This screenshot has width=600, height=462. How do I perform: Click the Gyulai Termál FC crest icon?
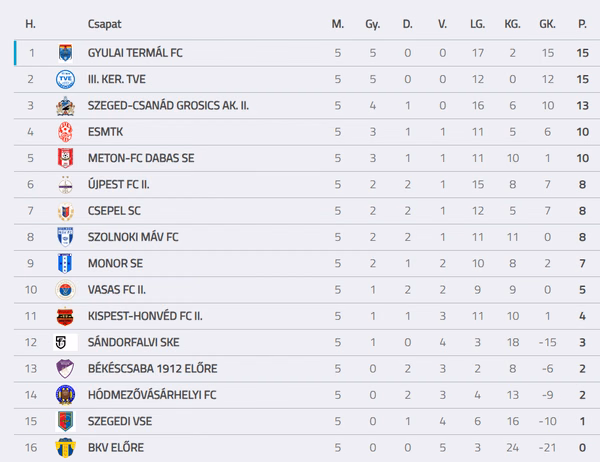coord(65,53)
